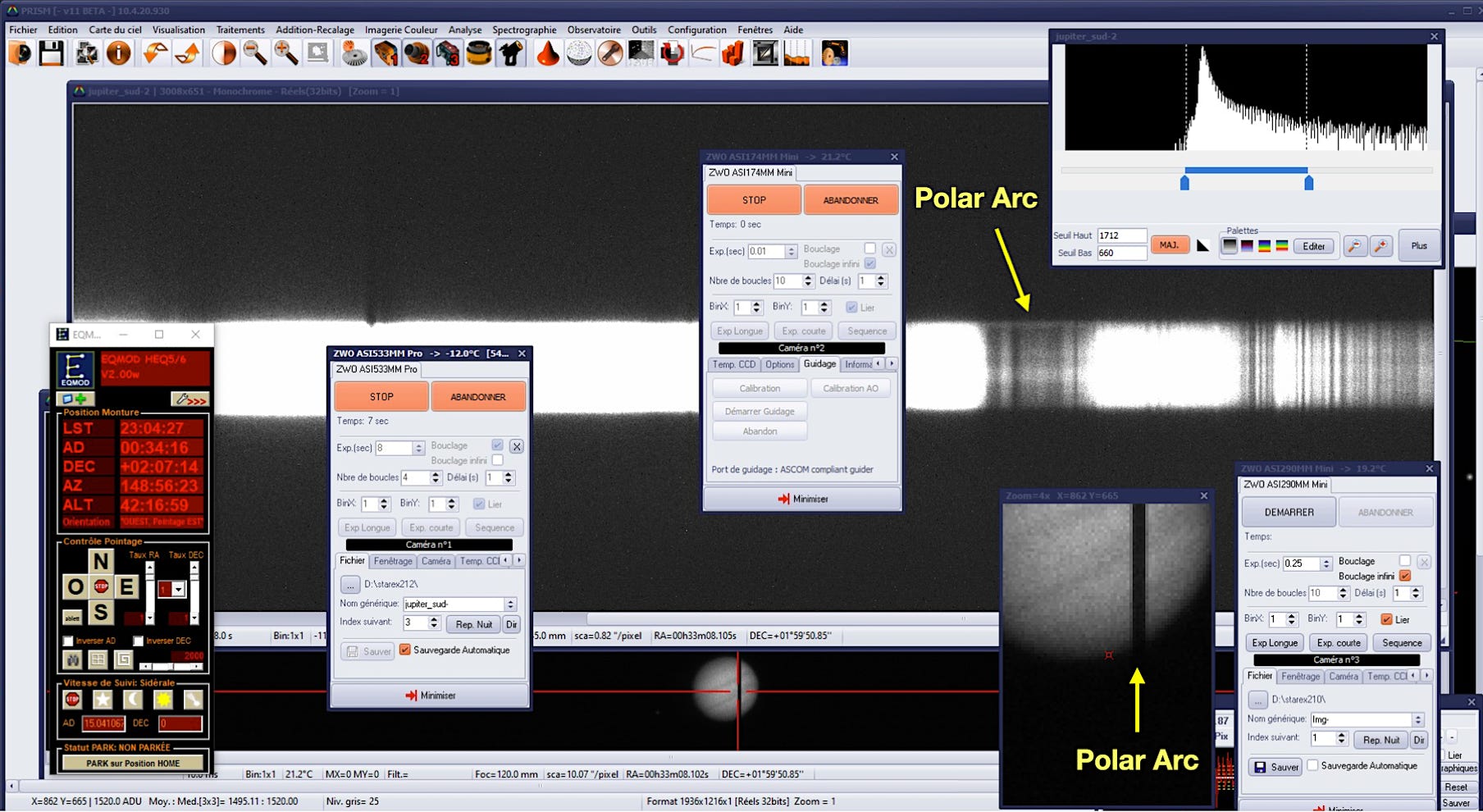Click the orange cone icon in toolbar

pyautogui.click(x=548, y=54)
